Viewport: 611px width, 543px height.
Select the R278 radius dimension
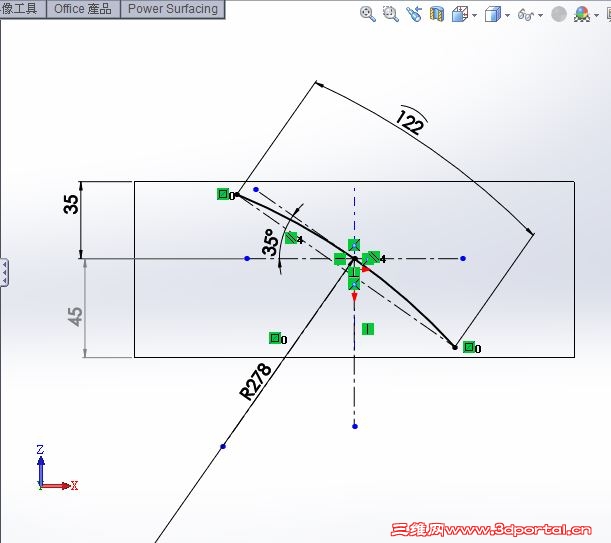[x=255, y=382]
